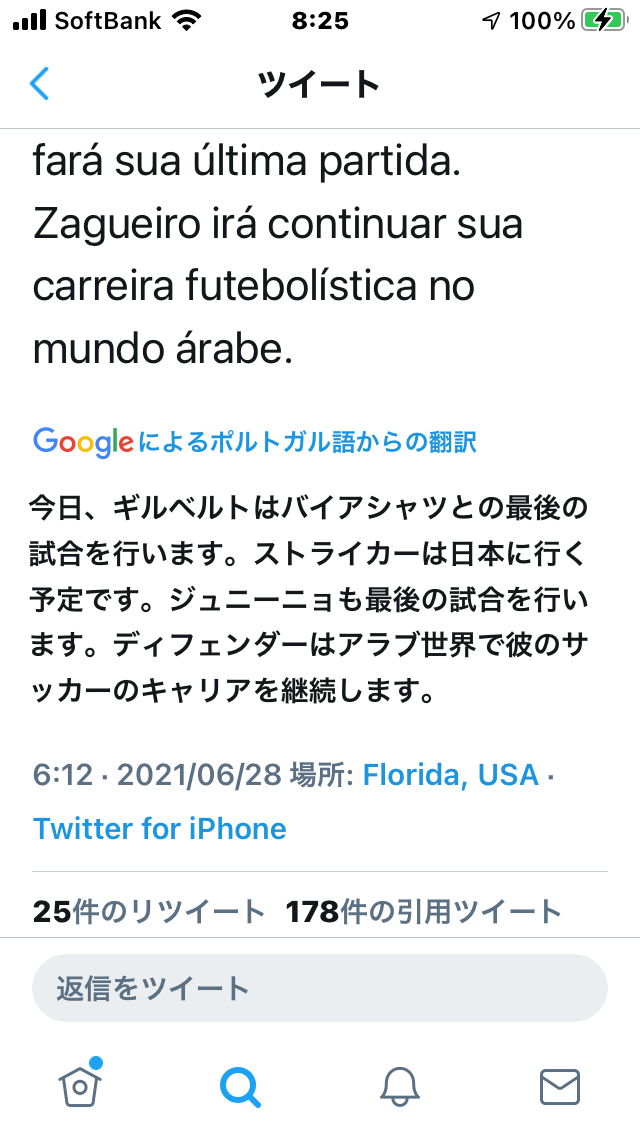
Task: Tap the ポルトガル語からの翻訳 translation link
Action: (x=308, y=441)
